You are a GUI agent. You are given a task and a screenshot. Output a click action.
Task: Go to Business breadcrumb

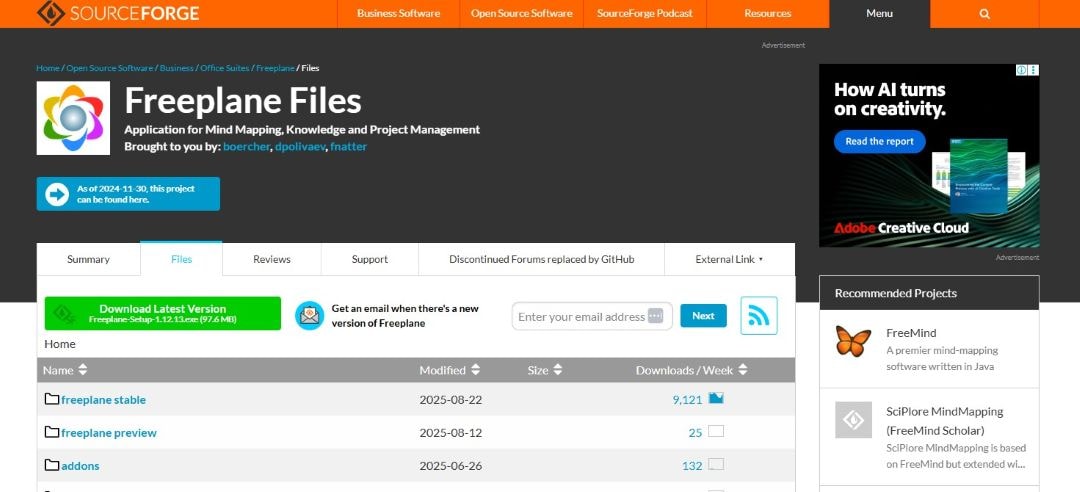(176, 68)
